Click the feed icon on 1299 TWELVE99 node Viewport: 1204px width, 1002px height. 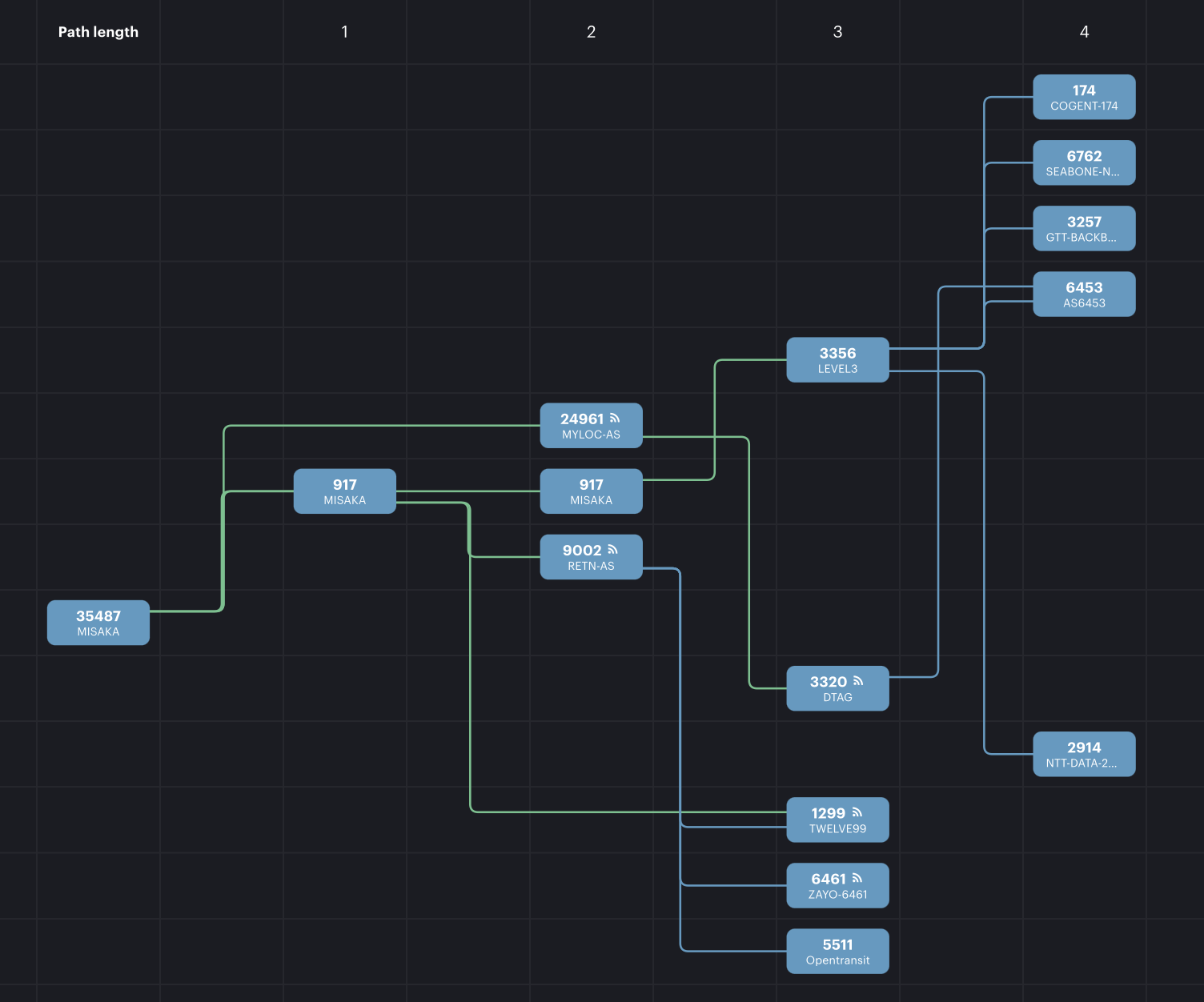(857, 812)
